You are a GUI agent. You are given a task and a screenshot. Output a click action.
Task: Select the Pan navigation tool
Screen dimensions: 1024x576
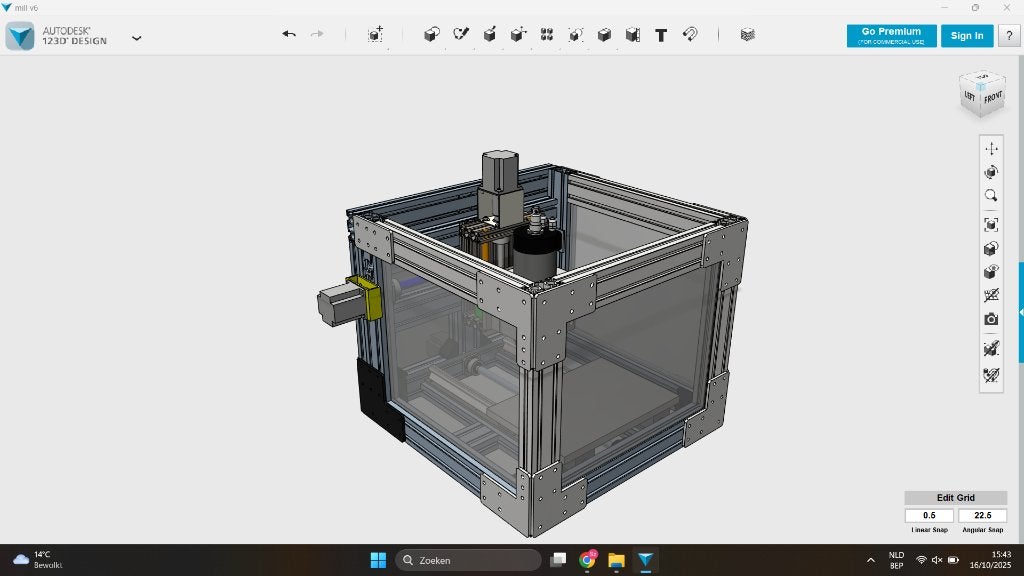click(x=991, y=149)
